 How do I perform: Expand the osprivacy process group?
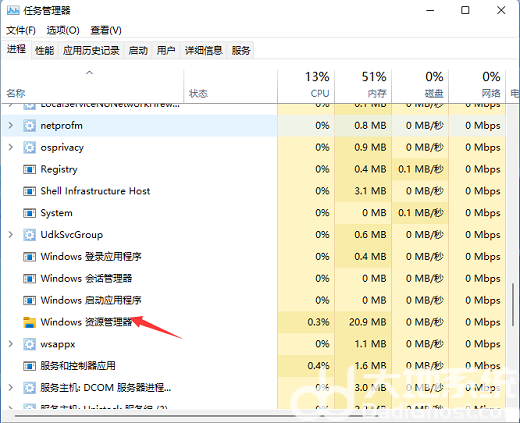click(x=11, y=147)
